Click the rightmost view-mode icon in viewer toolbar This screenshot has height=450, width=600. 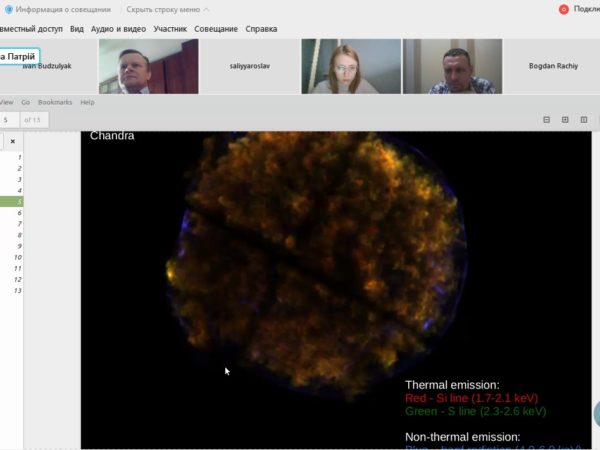click(584, 120)
